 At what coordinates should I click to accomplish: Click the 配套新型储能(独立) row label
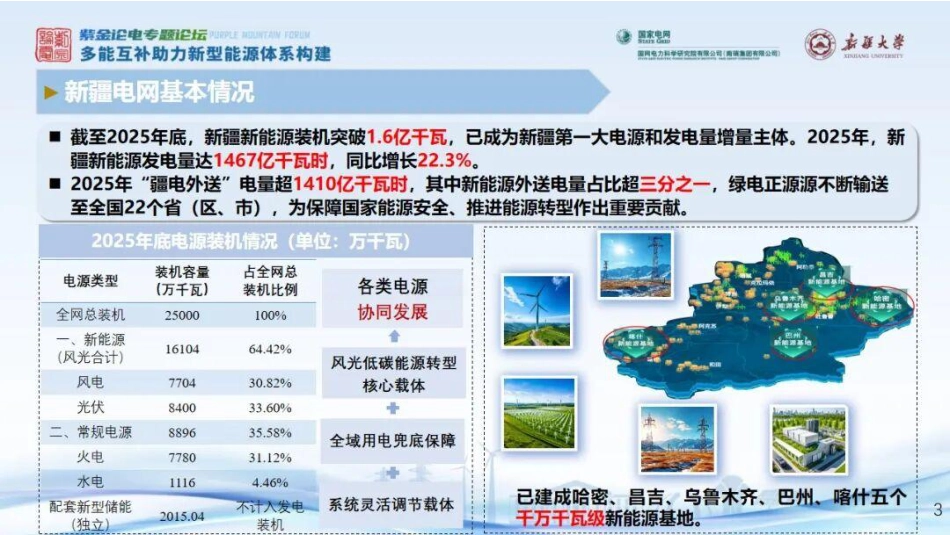tap(90, 516)
